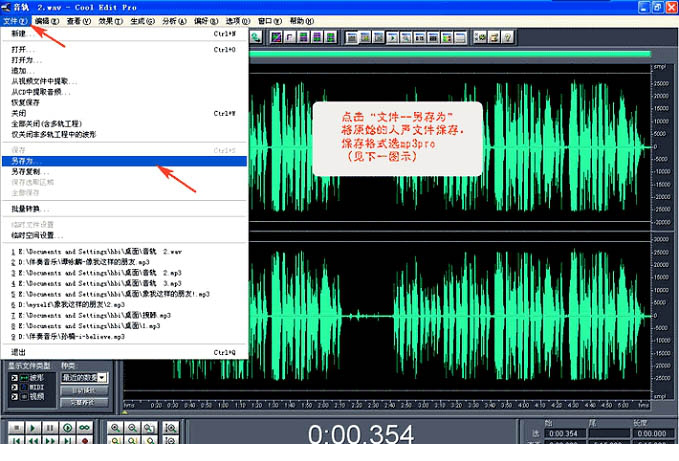Open the 偏好 (Favorites) menu
Image resolution: width=679 pixels, height=461 pixels.
coord(206,21)
